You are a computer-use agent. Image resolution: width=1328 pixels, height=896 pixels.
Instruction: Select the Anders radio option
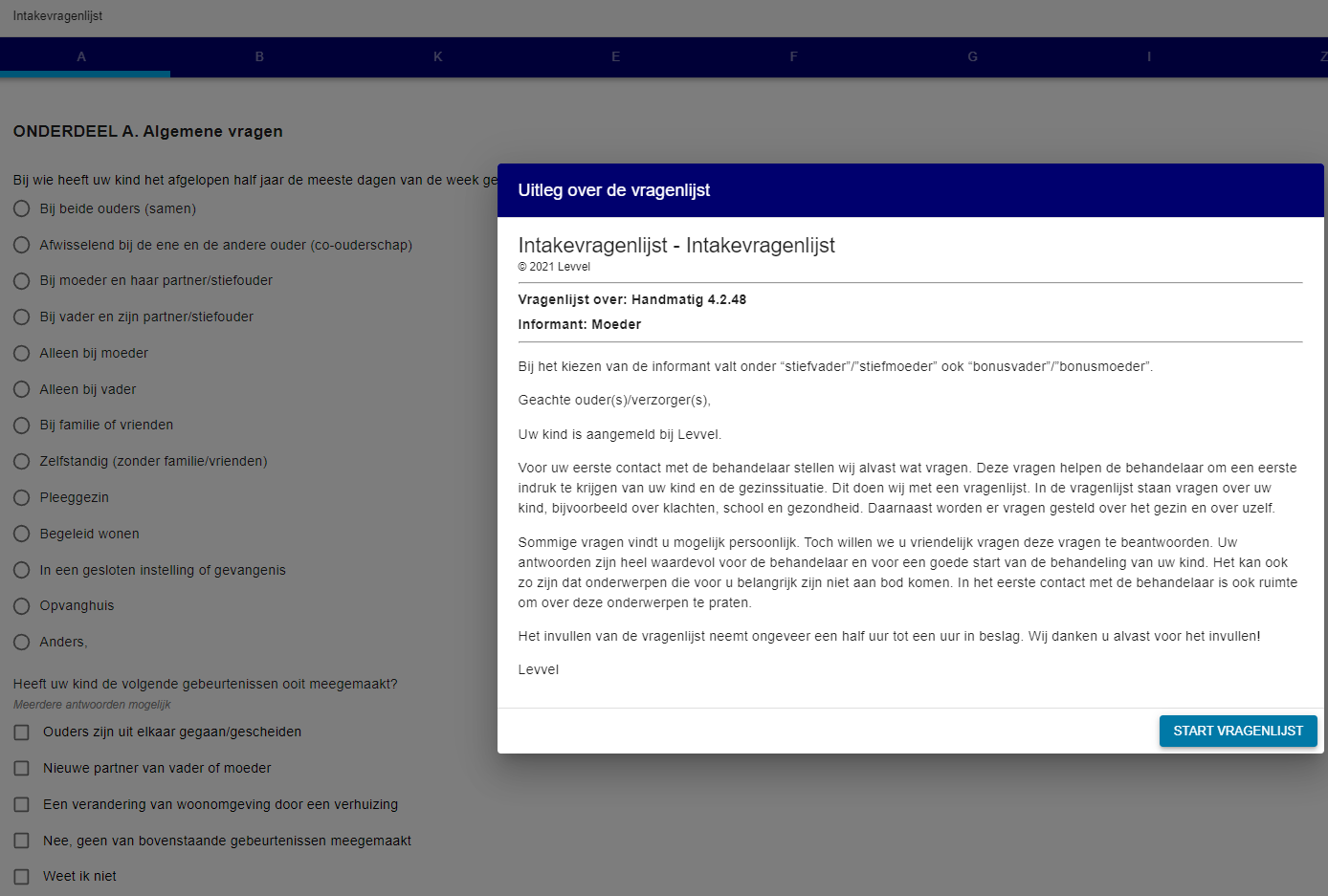tap(21, 642)
